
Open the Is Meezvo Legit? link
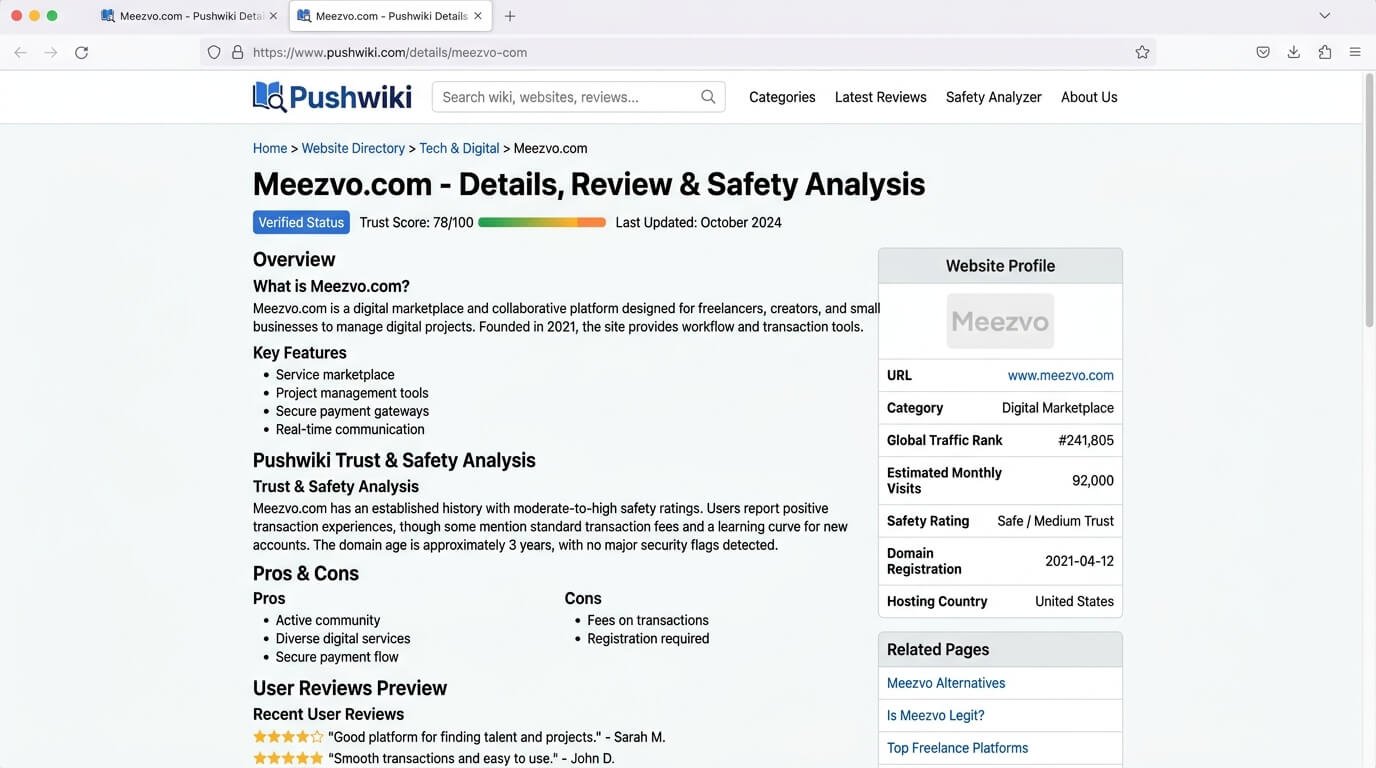tap(936, 715)
